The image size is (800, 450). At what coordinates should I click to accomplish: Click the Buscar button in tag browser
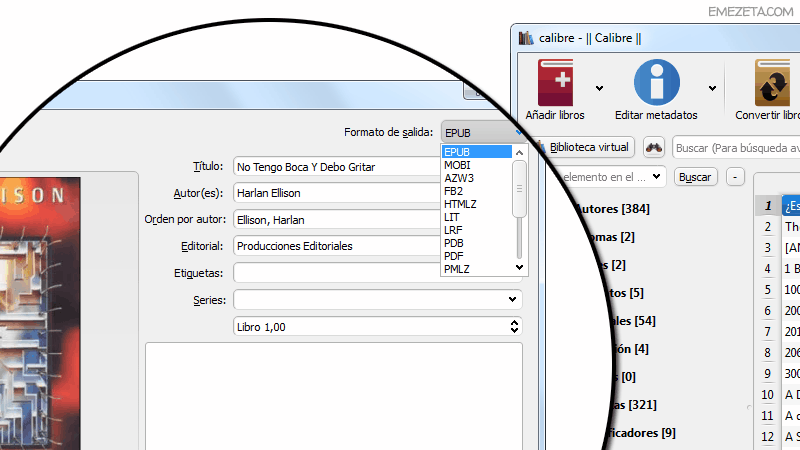pyautogui.click(x=695, y=177)
